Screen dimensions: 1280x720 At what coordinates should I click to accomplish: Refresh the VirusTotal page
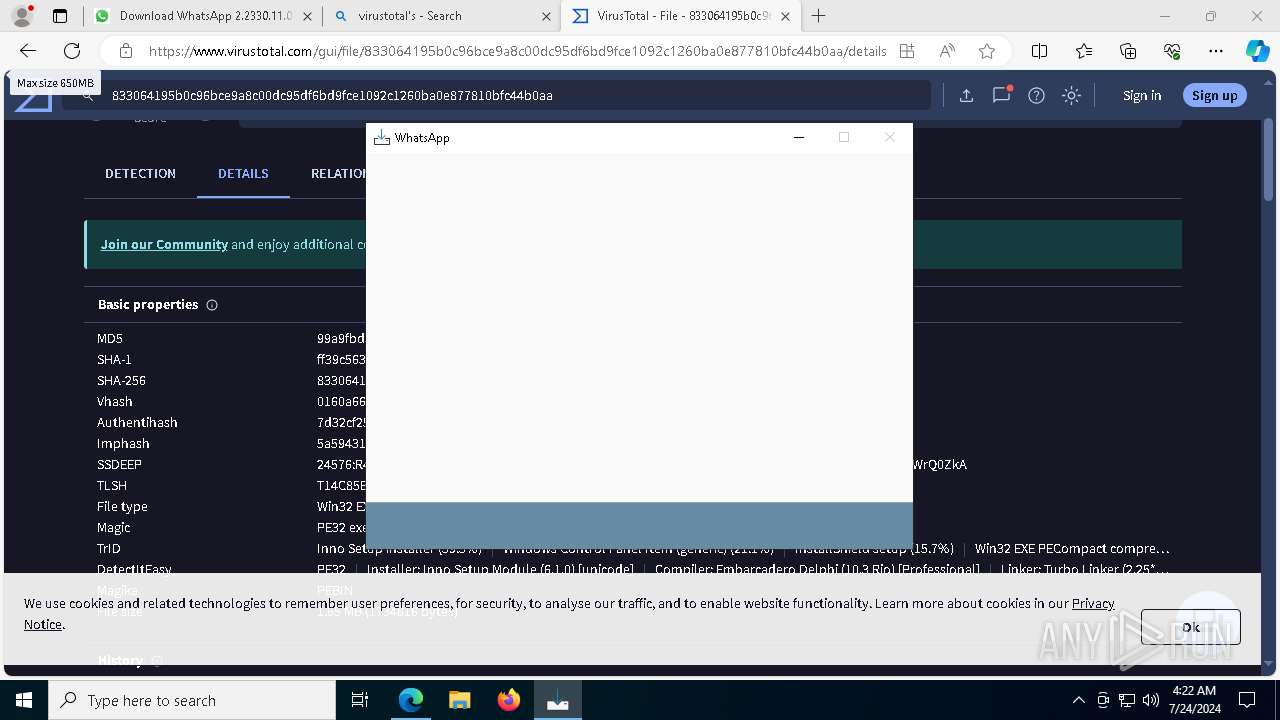[x=72, y=51]
